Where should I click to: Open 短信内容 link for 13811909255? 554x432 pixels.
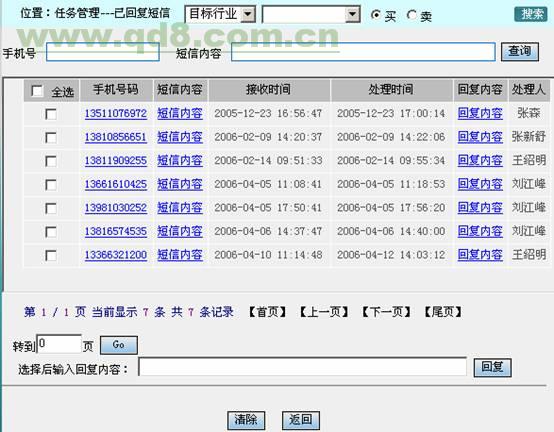(x=180, y=161)
